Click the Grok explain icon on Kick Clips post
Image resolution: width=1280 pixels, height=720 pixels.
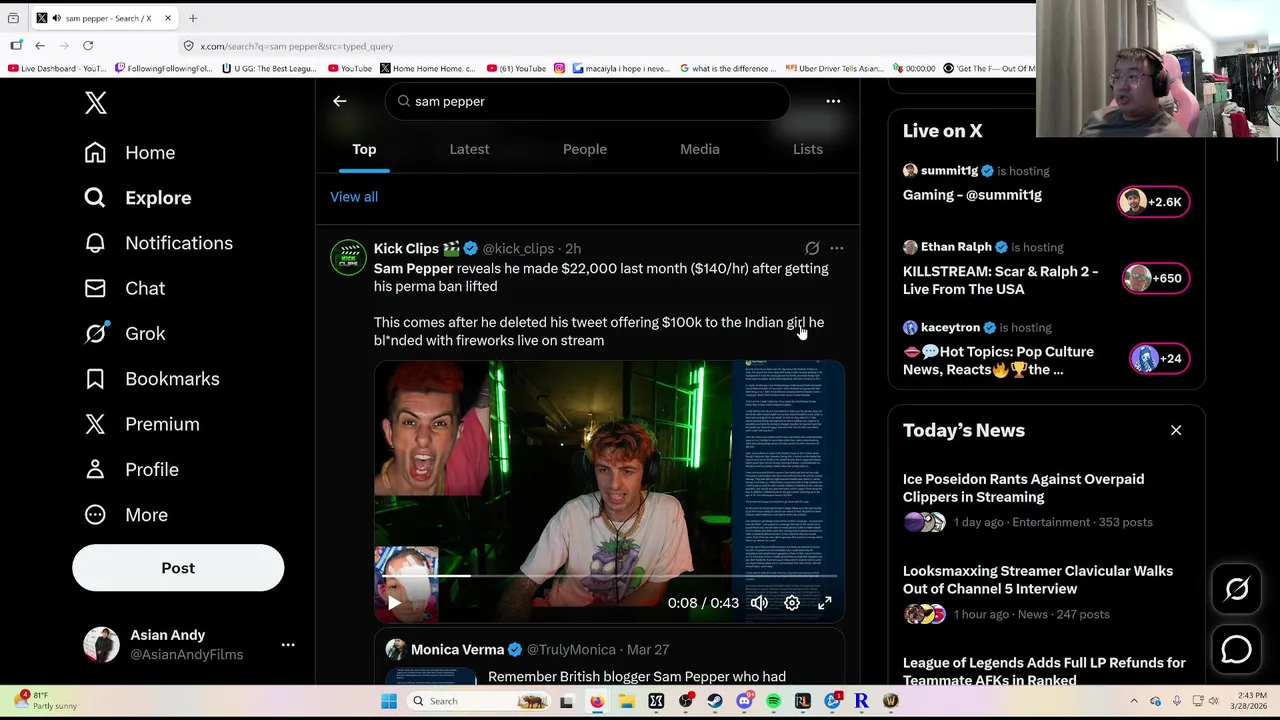(812, 248)
